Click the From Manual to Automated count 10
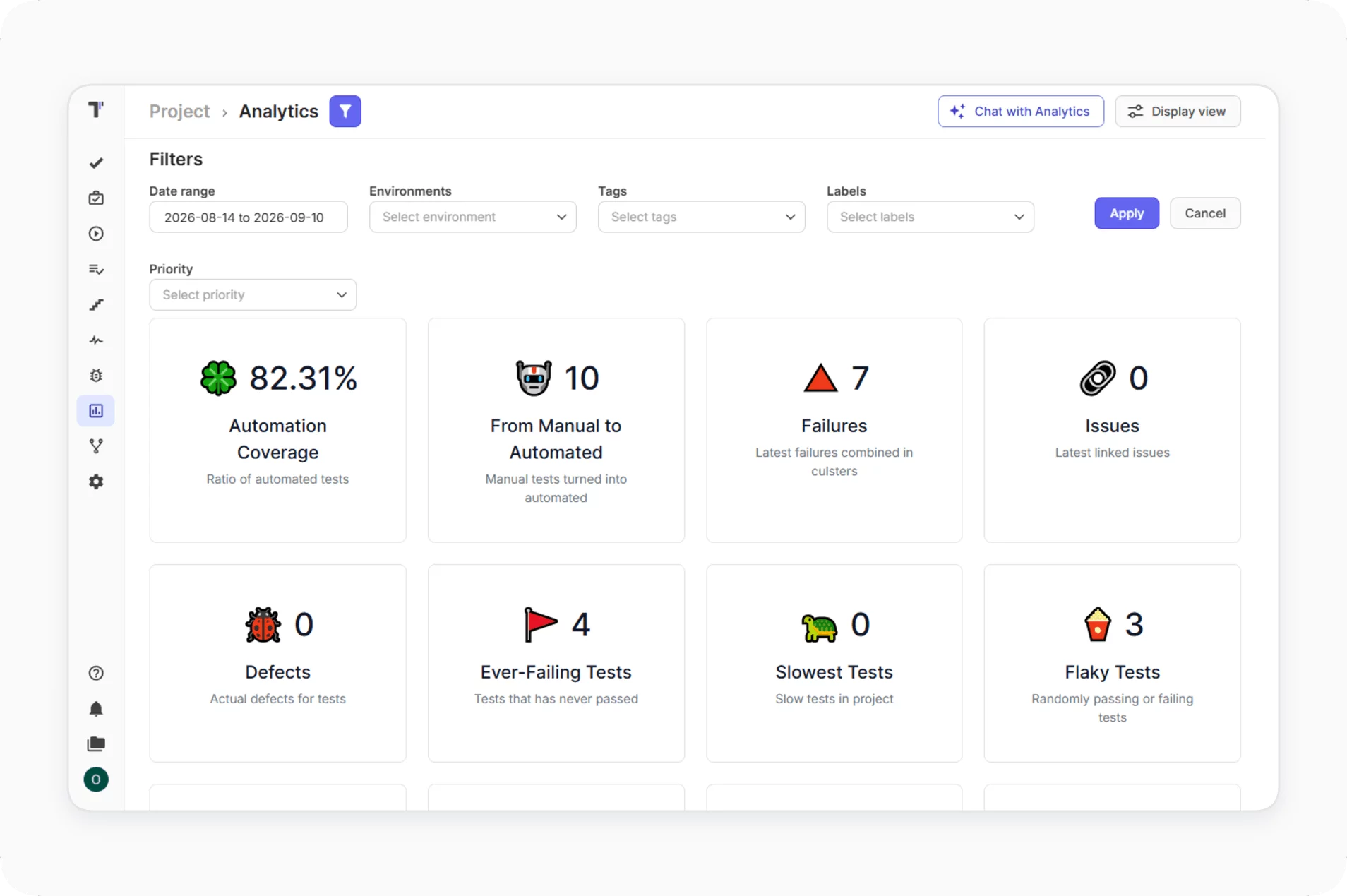Screen dimensions: 1347x896 coord(582,378)
